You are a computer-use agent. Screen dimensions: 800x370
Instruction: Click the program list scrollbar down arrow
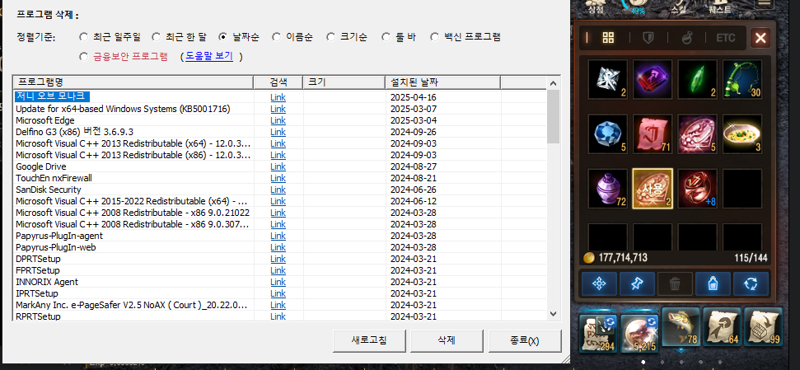point(553,314)
